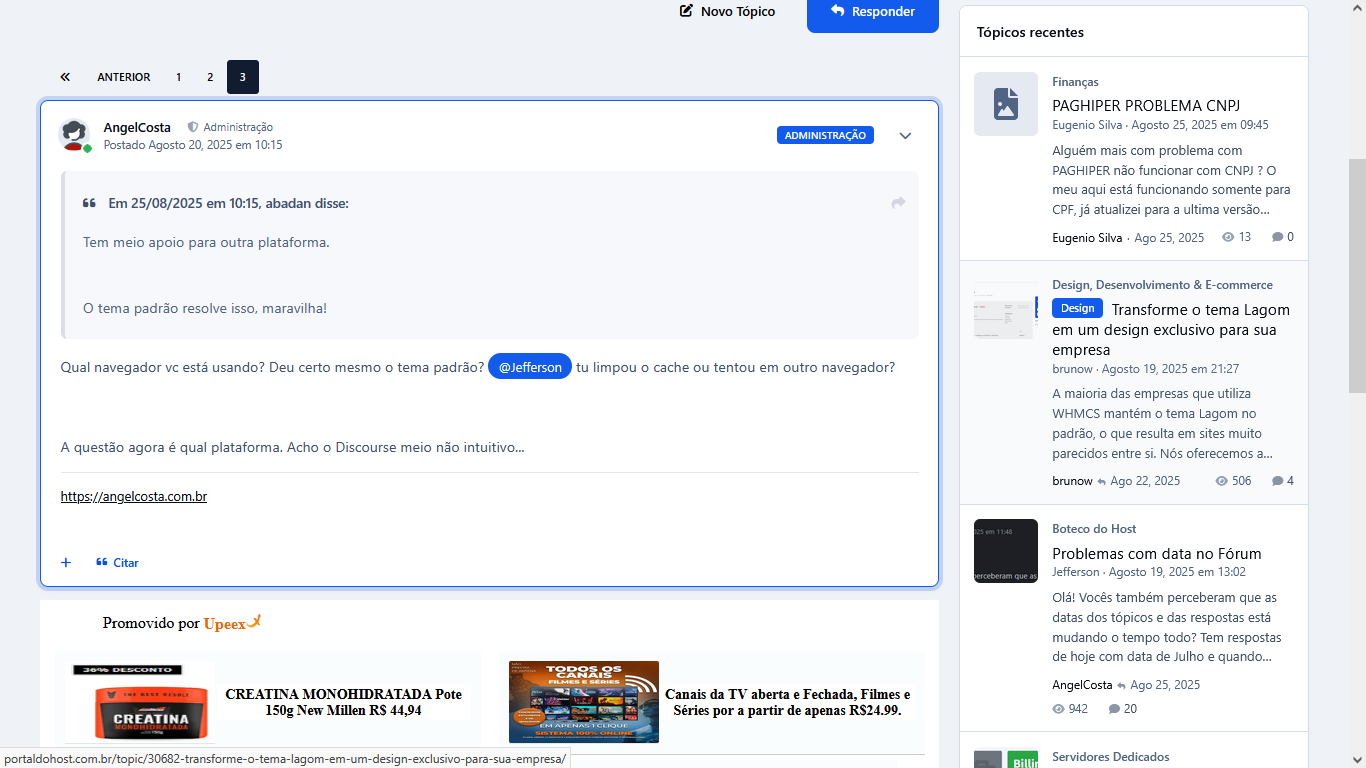Click the Administração shield group label
This screenshot has height=768, width=1366.
point(230,127)
